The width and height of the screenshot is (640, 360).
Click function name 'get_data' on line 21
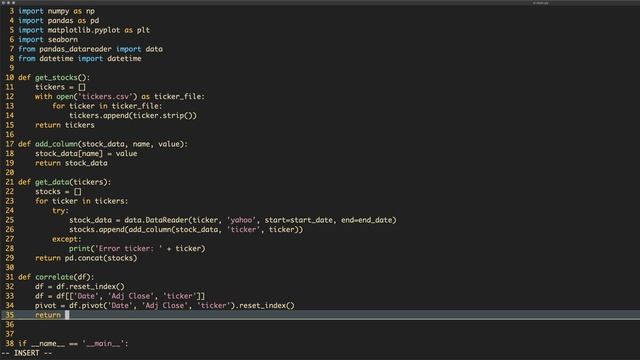pos(52,182)
